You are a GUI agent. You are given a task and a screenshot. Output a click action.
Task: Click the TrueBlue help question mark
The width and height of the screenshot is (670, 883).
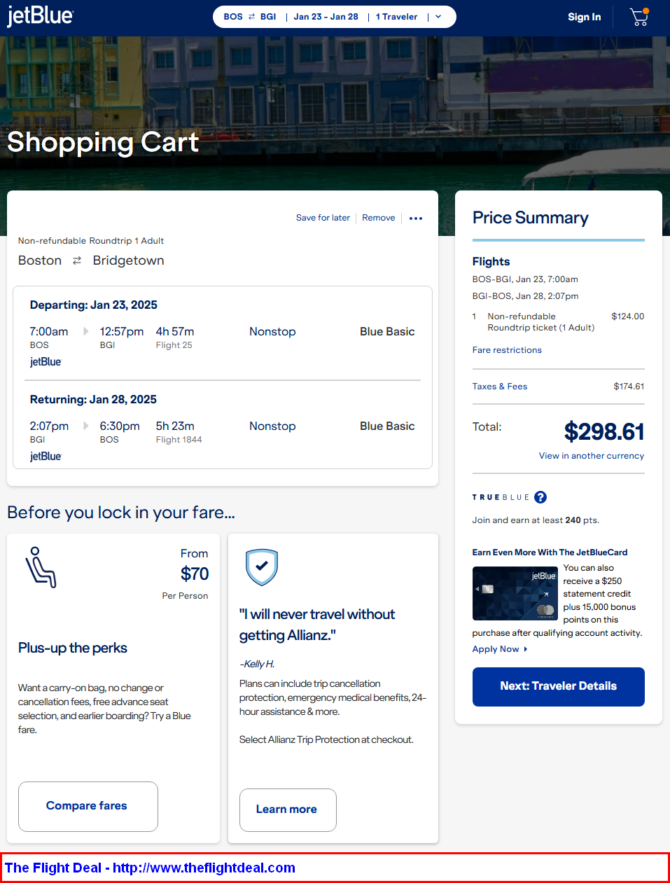[x=541, y=497]
